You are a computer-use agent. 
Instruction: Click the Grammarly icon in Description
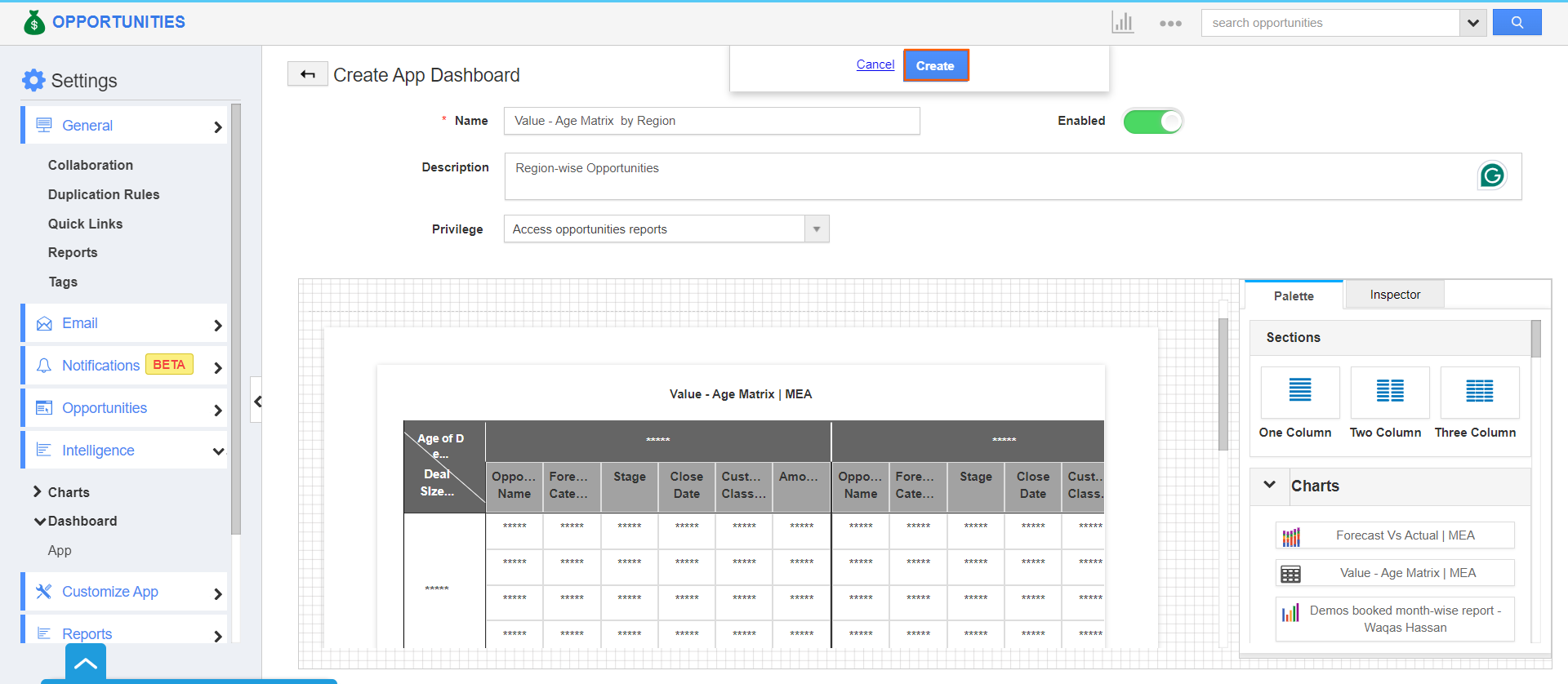pyautogui.click(x=1492, y=175)
